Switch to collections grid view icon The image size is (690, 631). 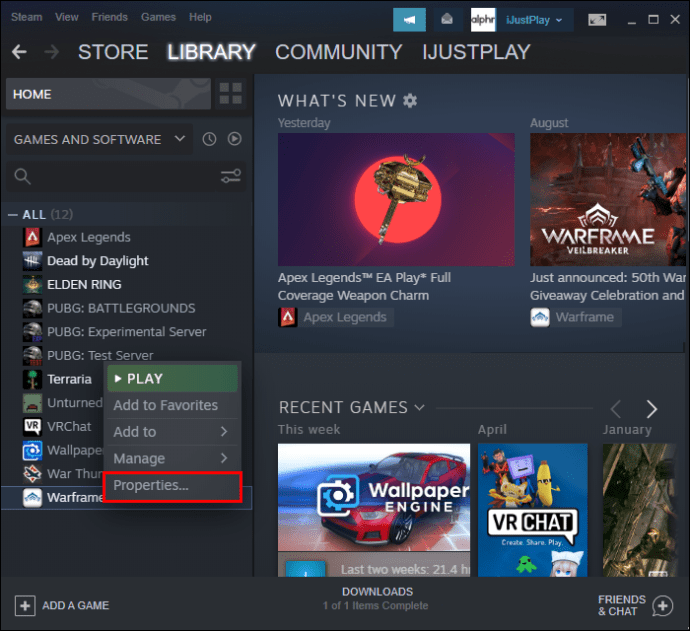(x=231, y=93)
